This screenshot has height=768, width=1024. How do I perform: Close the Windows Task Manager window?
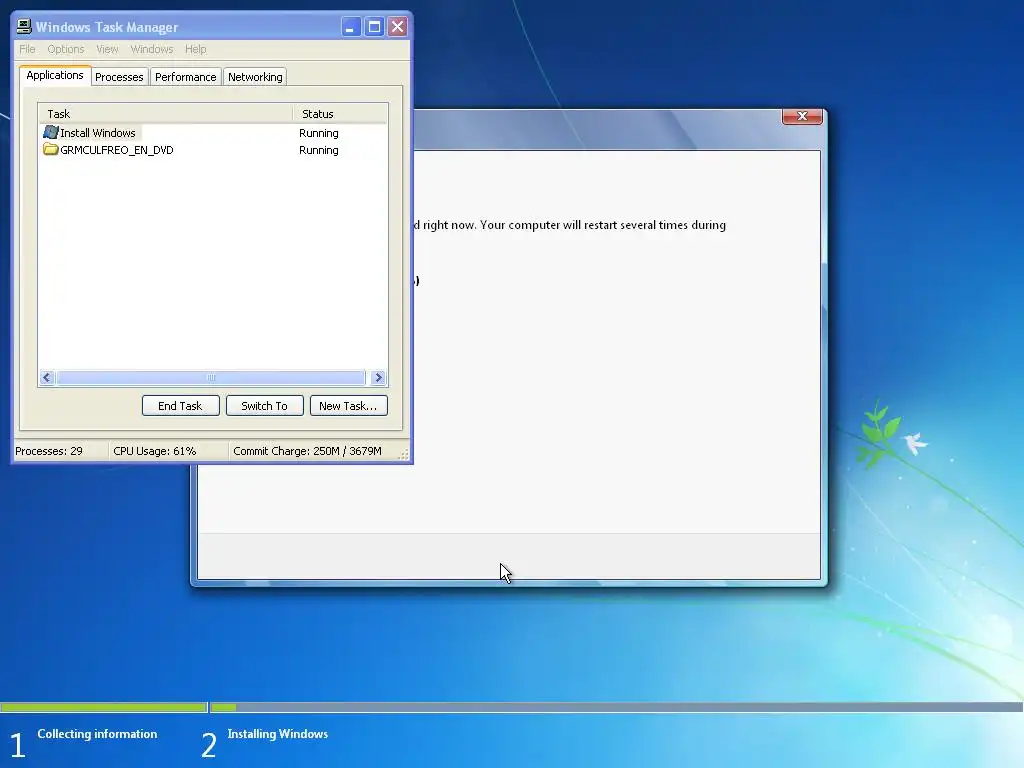coord(397,27)
